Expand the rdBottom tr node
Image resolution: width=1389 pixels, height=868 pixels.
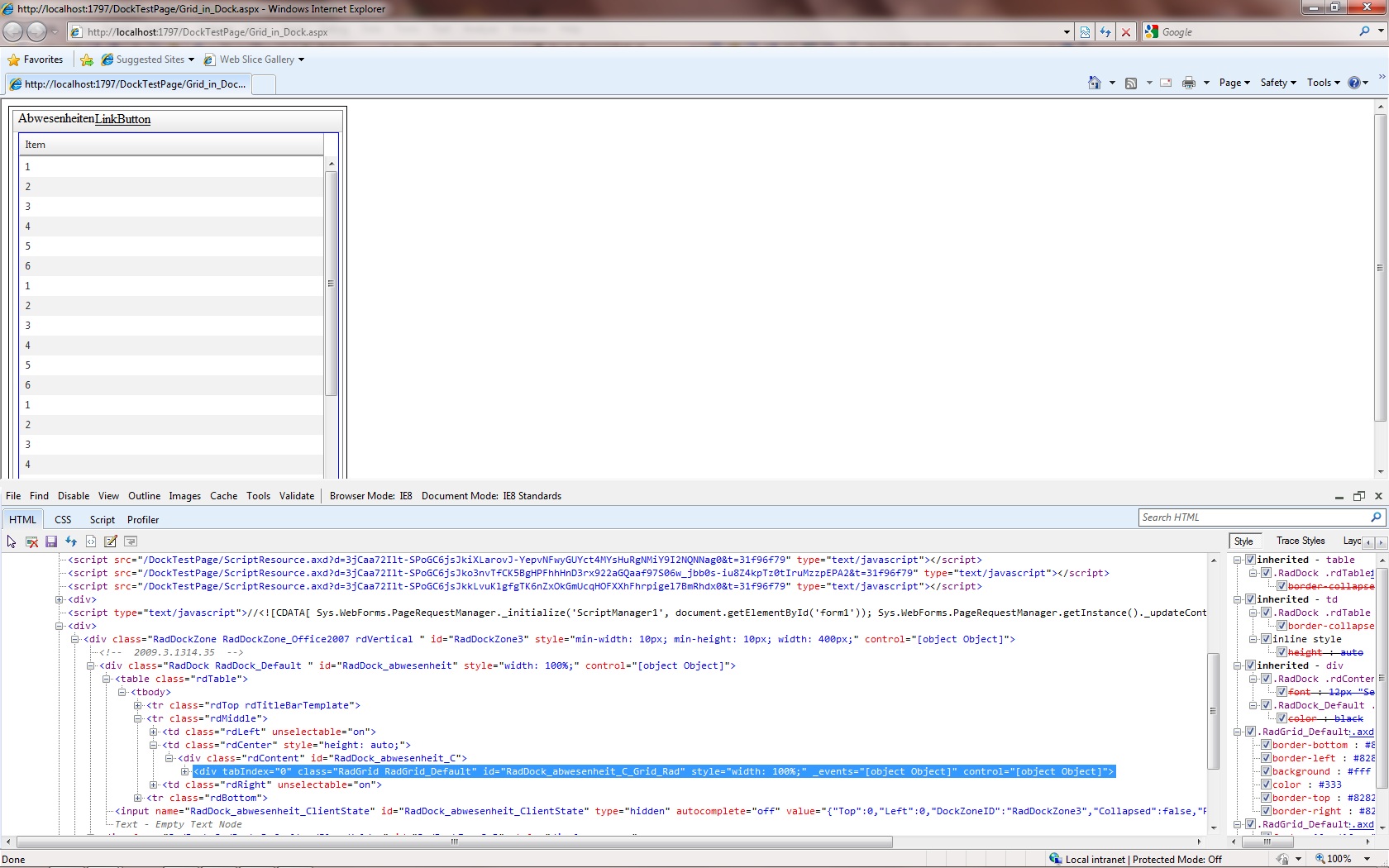pyautogui.click(x=138, y=798)
